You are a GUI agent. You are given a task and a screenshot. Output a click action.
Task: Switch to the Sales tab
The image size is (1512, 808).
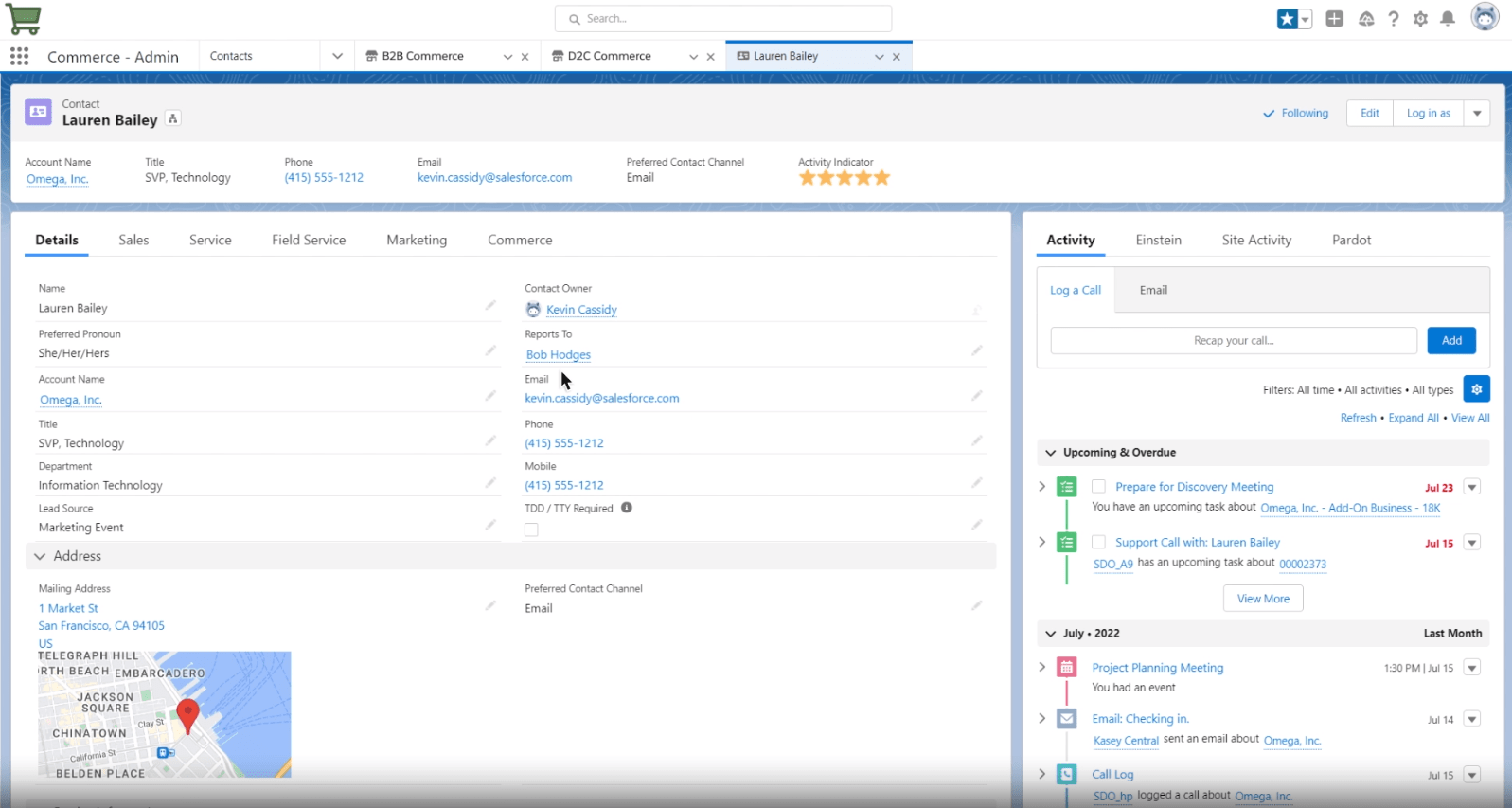click(133, 241)
